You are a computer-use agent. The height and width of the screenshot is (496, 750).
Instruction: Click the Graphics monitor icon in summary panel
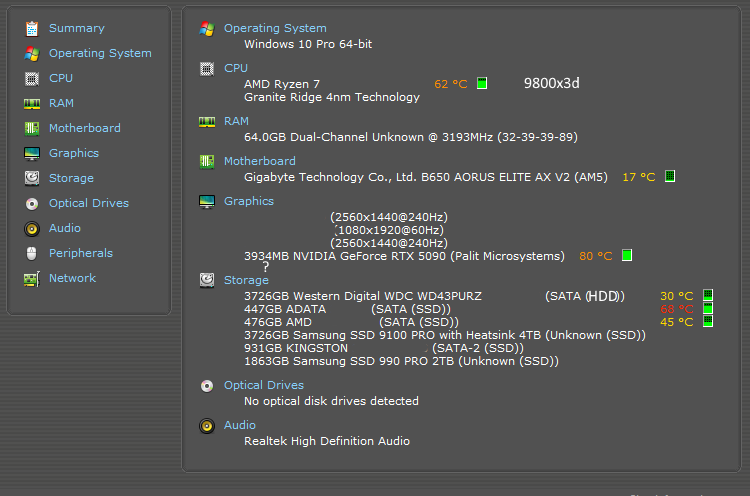[x=207, y=202]
